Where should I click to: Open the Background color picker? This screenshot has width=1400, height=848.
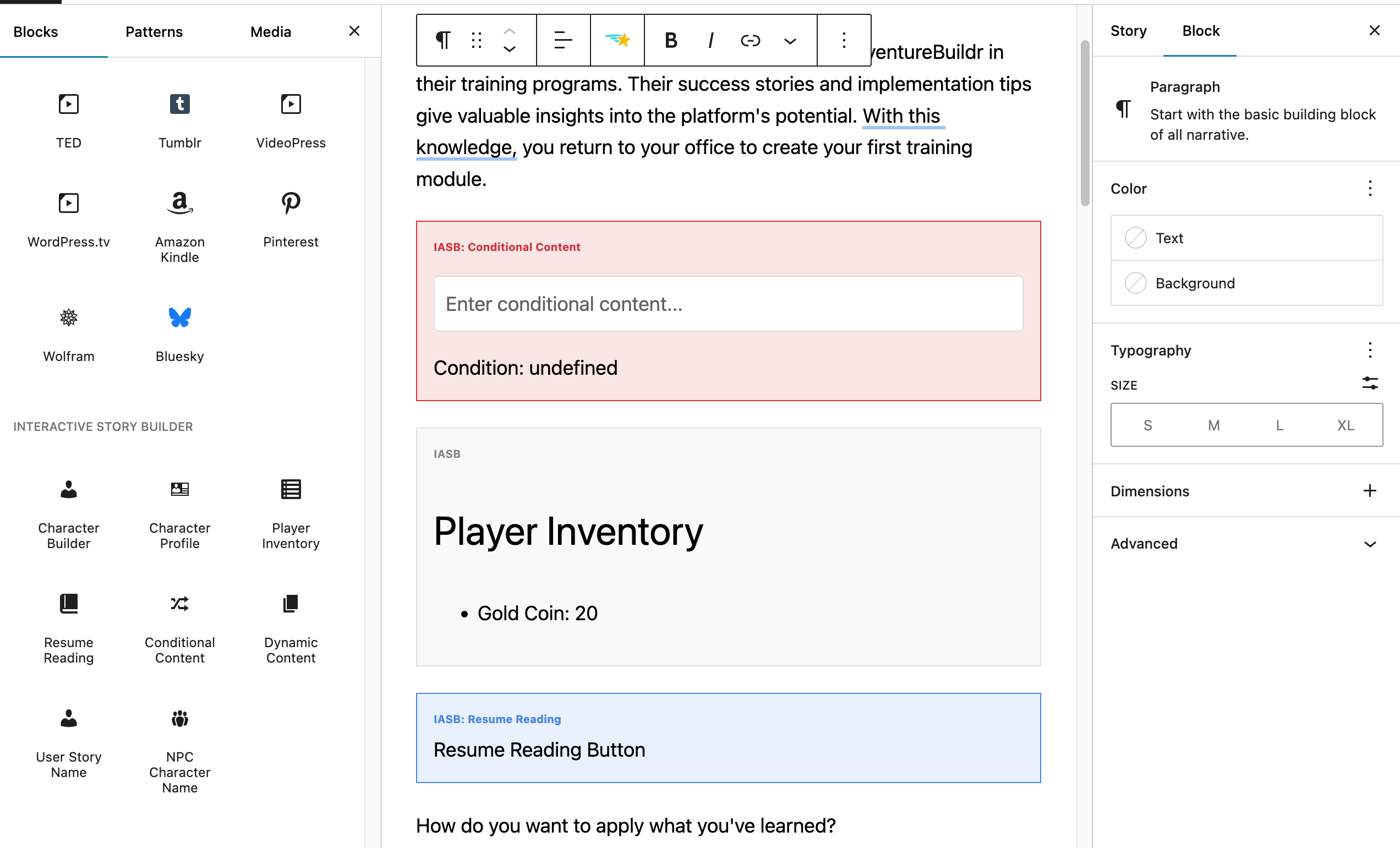[x=1246, y=283]
